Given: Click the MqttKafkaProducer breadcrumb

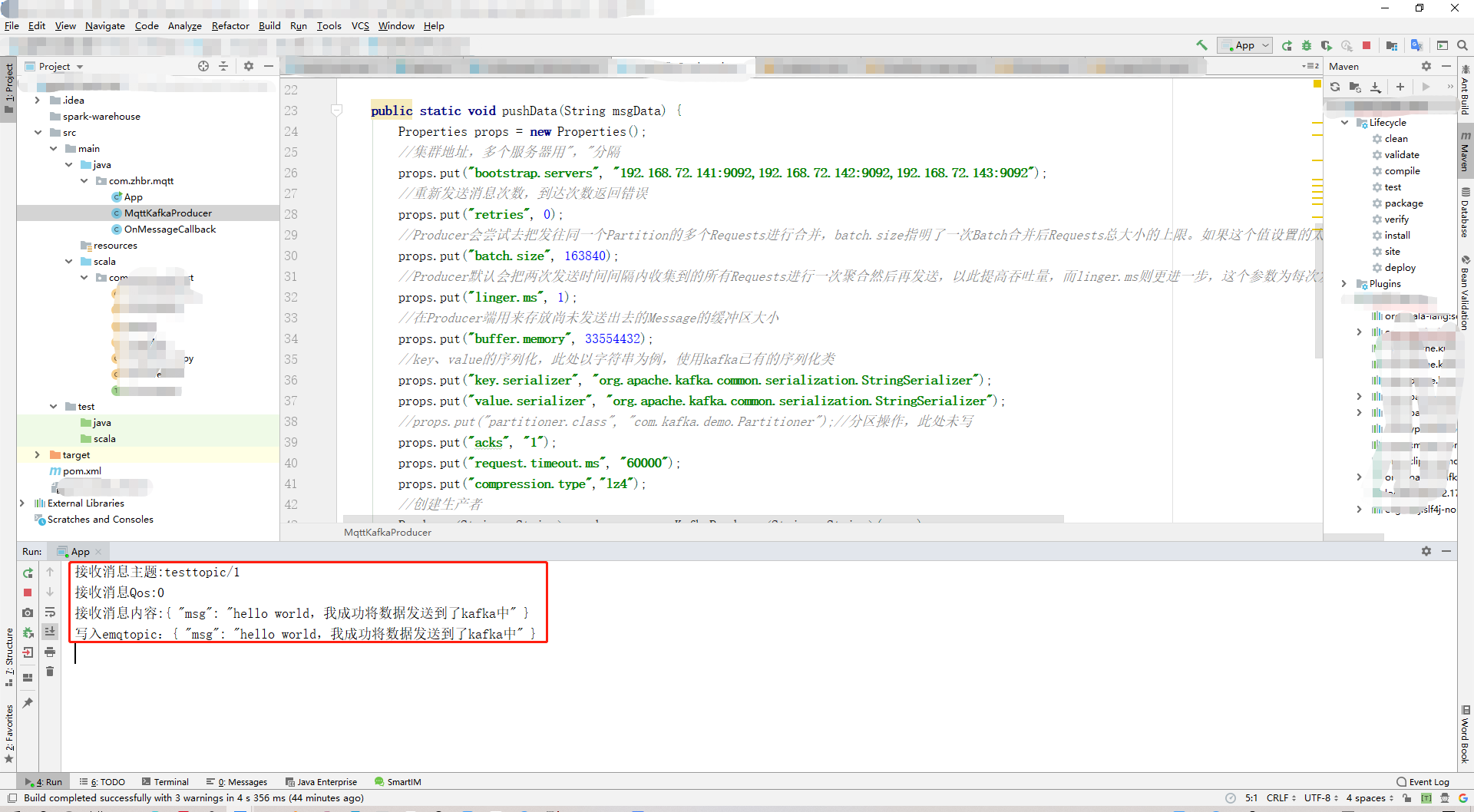Looking at the screenshot, I should [x=388, y=532].
